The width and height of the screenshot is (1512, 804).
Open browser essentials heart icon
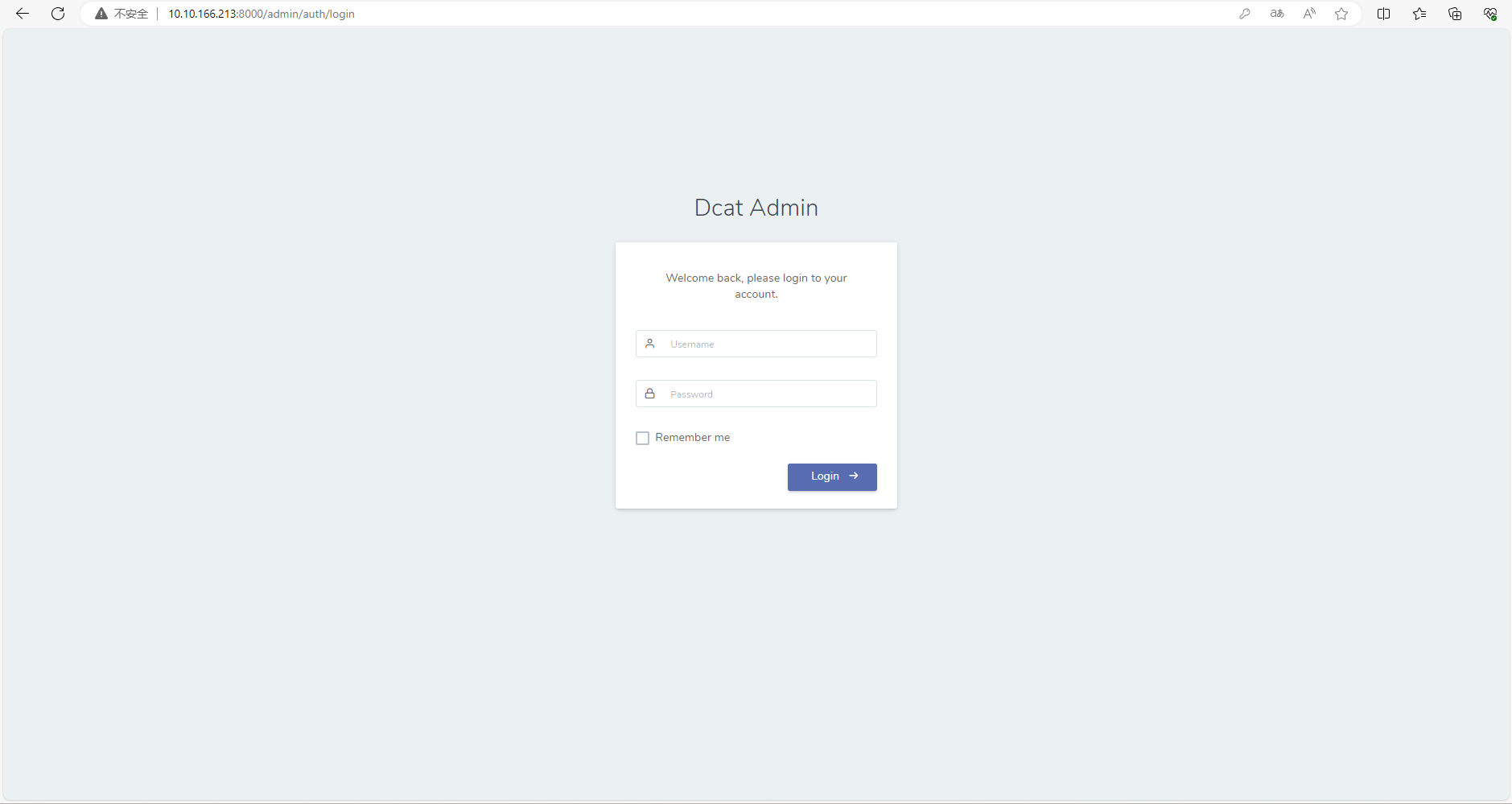pos(1490,14)
